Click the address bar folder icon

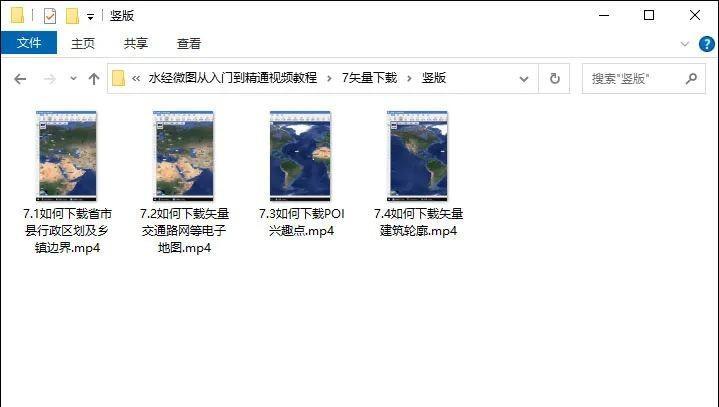pos(118,78)
